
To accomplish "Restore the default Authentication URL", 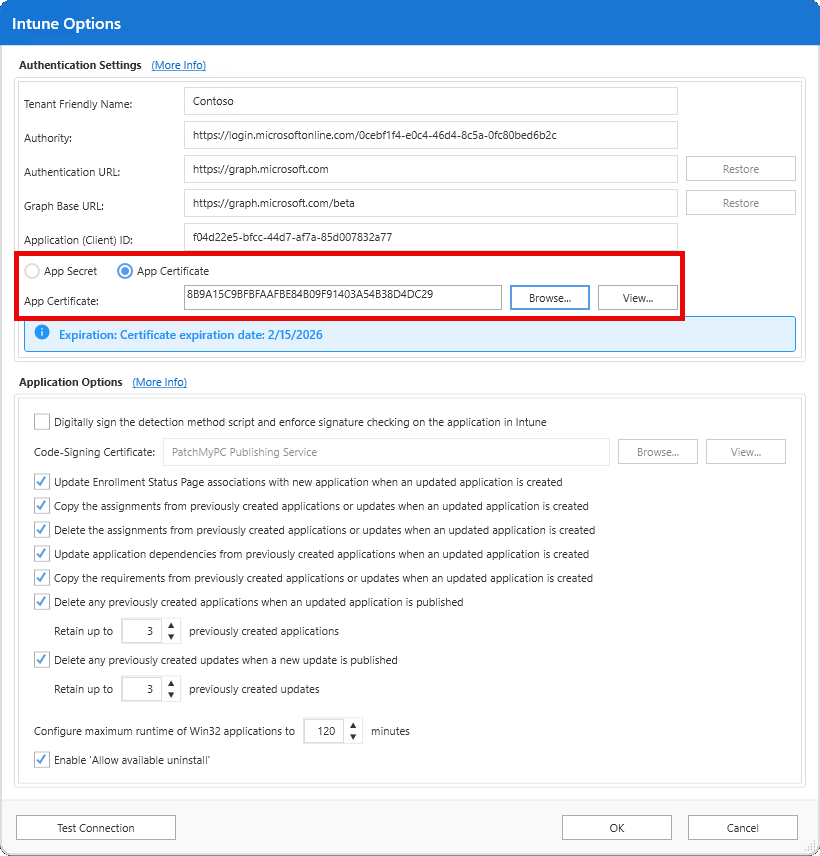I will tap(740, 168).
